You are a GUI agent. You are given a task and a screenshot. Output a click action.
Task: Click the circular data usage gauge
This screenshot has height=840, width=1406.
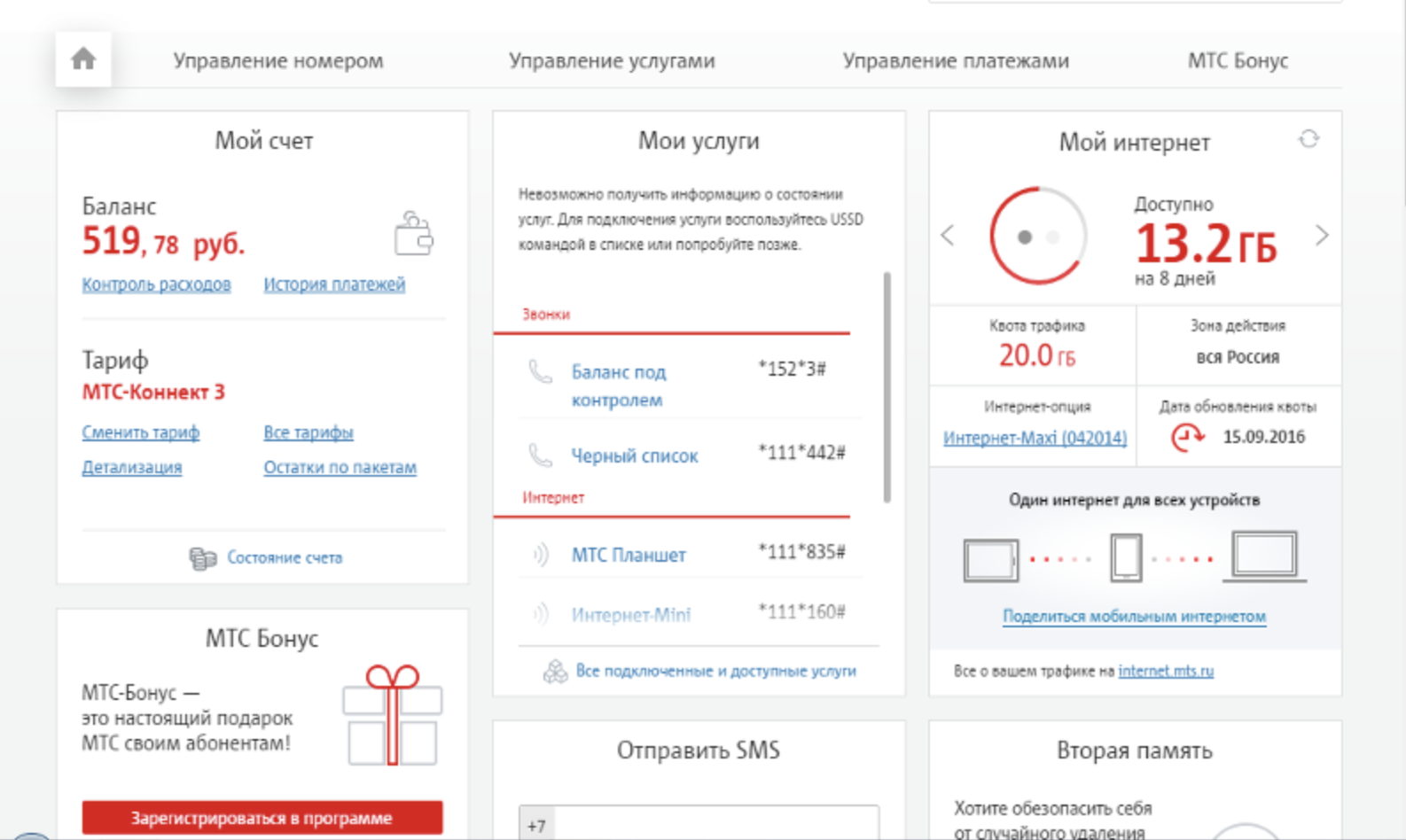[1038, 236]
